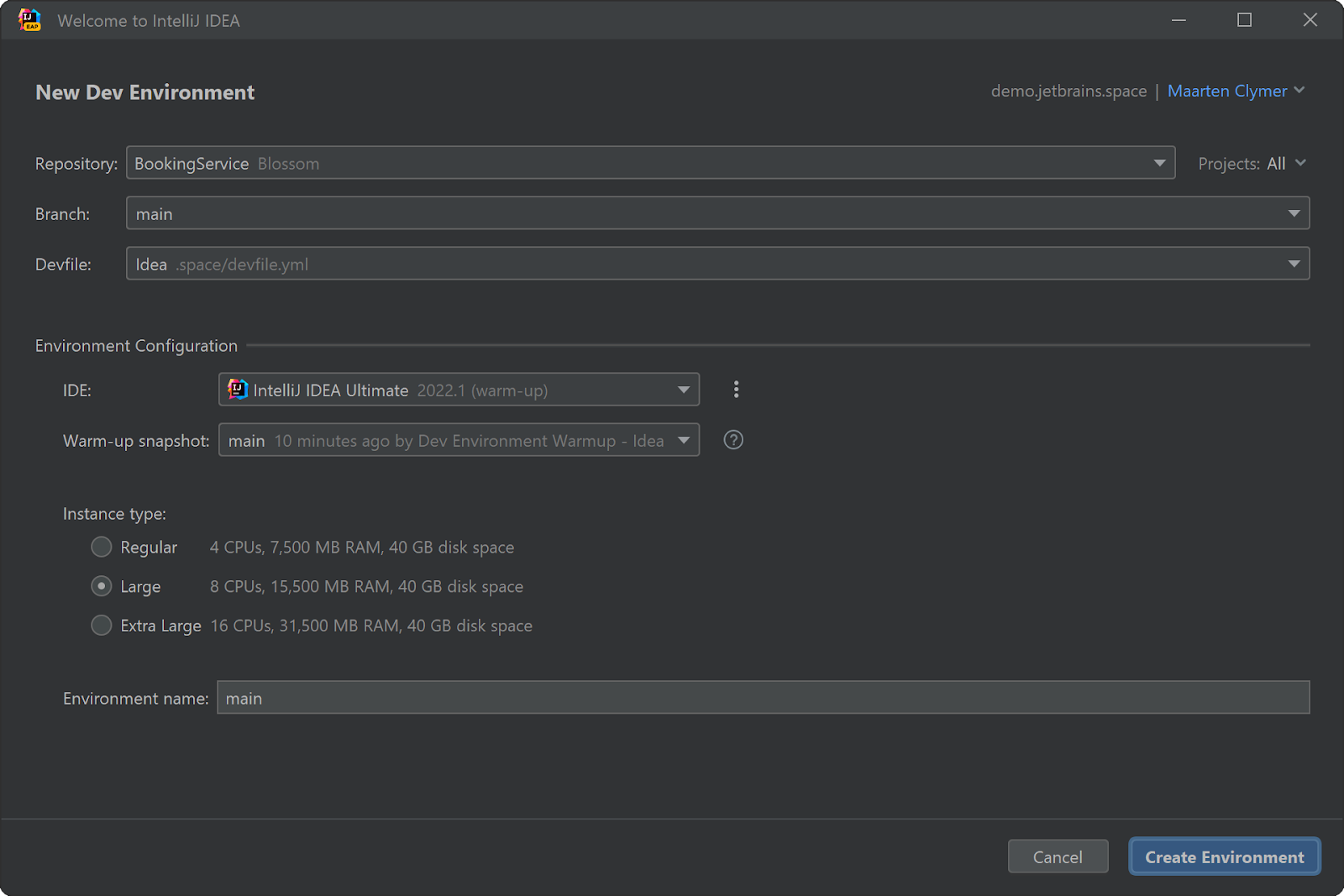This screenshot has width=1344, height=896.
Task: Click the Cancel button
Action: click(x=1058, y=857)
